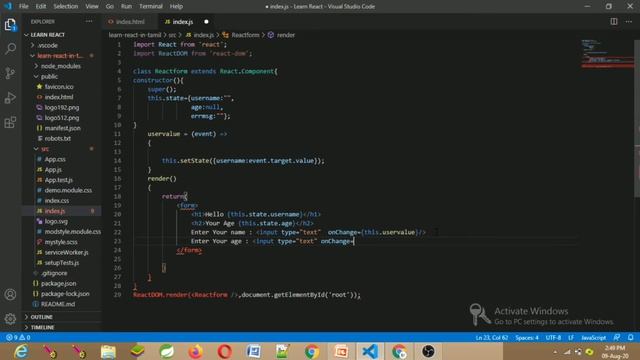Click the unsaved dot on index.js tab
The height and width of the screenshot is (360, 640).
tap(206, 22)
